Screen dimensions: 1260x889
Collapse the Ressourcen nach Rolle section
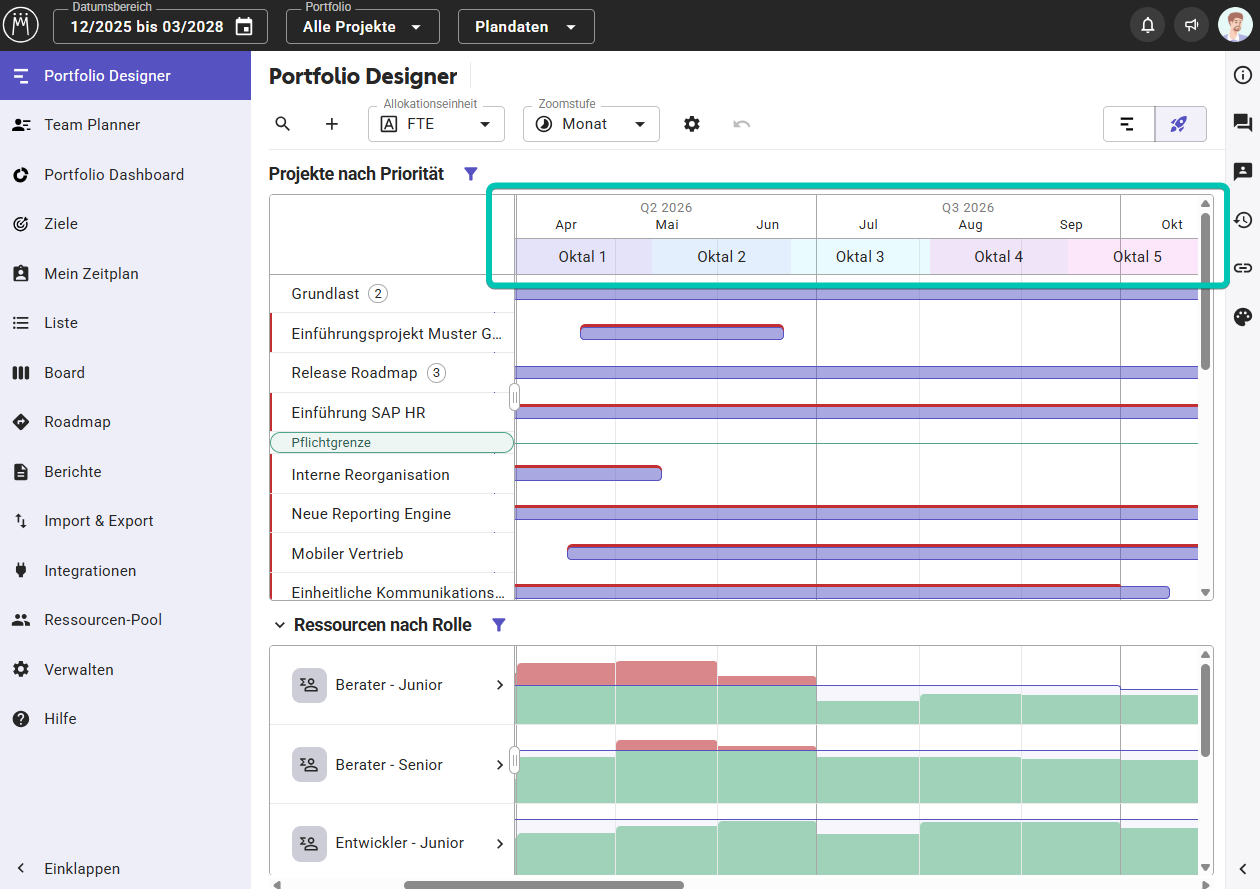coord(279,625)
